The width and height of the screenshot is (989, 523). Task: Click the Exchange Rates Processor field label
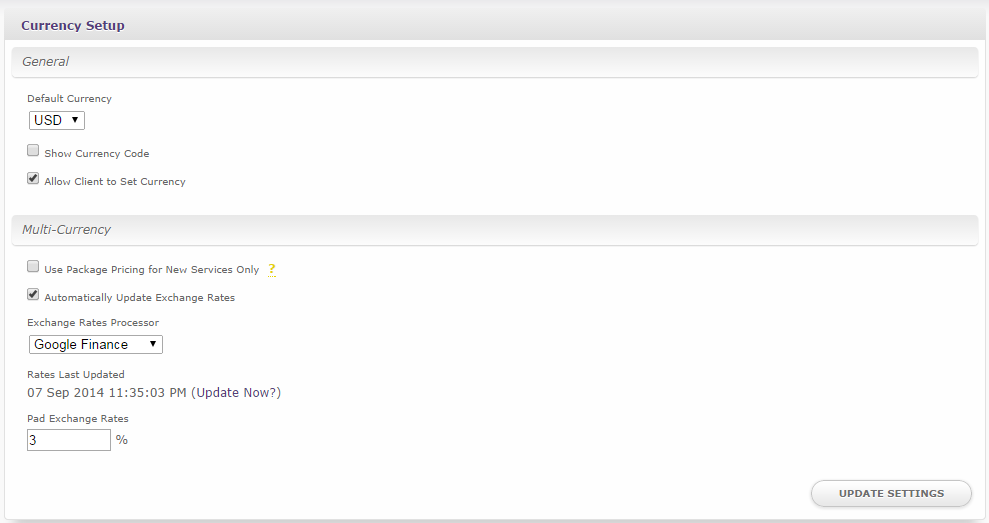93,322
